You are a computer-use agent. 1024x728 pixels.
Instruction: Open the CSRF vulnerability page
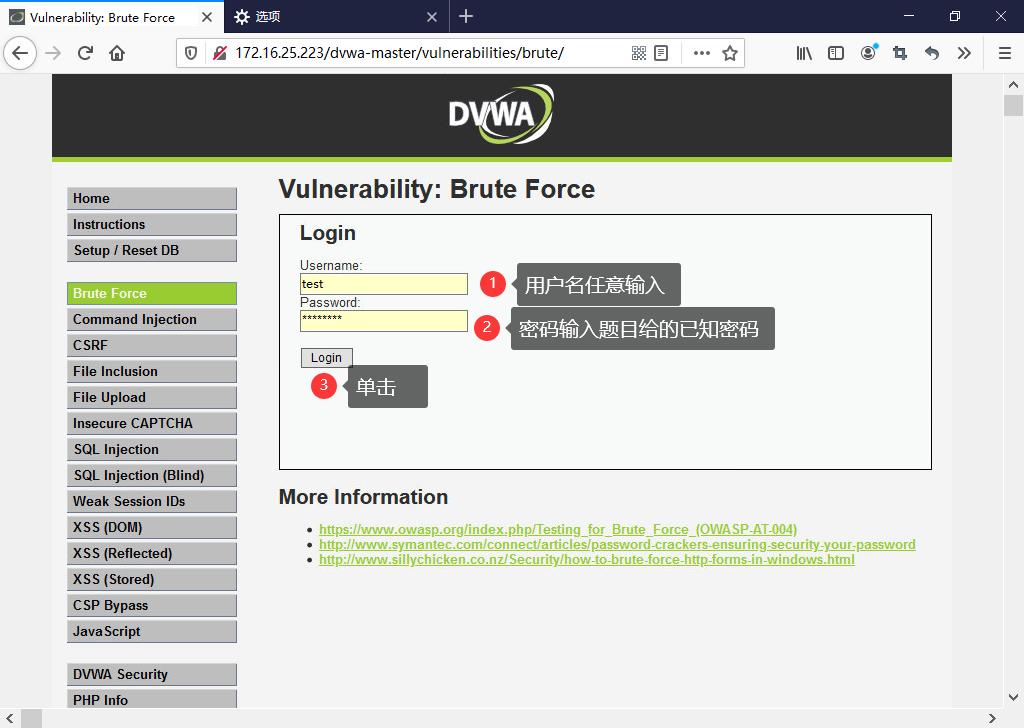pyautogui.click(x=152, y=345)
